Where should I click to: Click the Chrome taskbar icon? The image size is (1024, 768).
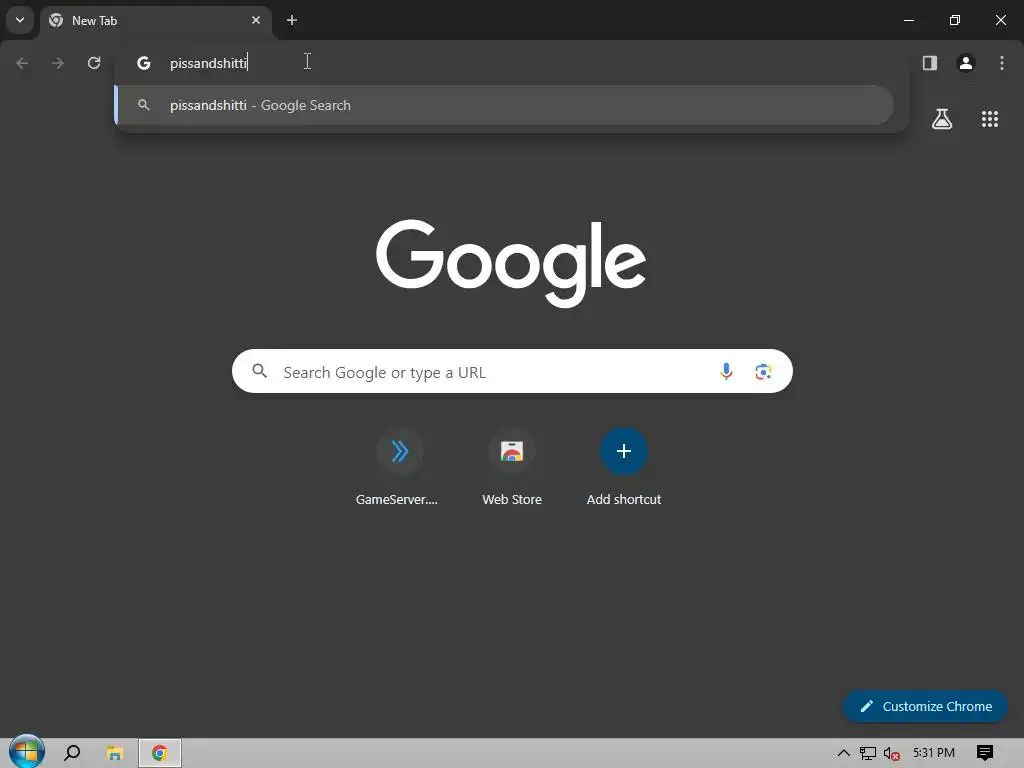[159, 753]
